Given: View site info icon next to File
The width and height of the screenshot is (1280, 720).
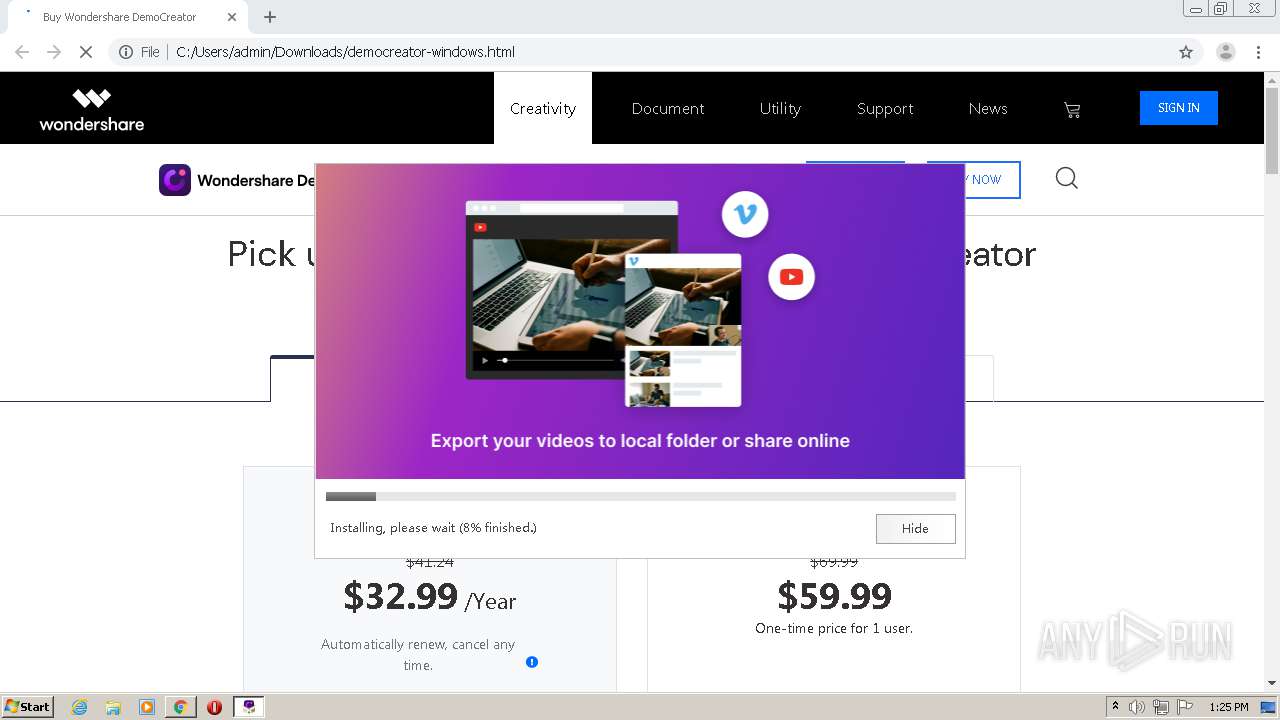Looking at the screenshot, I should [x=126, y=52].
